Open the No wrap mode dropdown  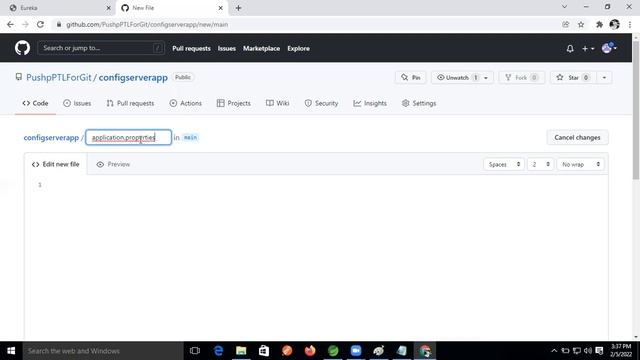580,164
